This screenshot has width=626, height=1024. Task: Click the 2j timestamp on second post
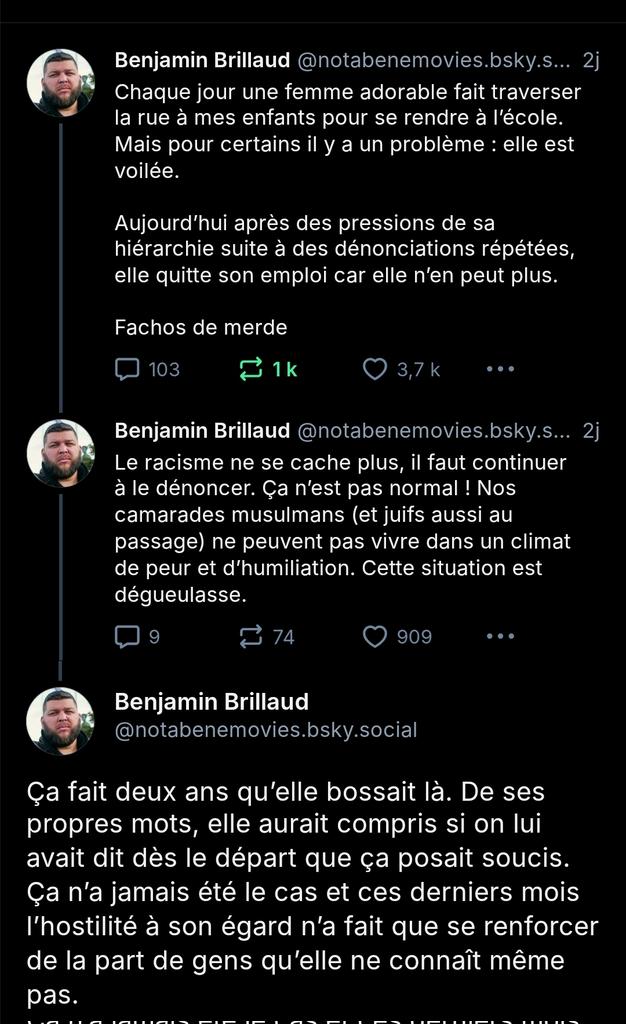click(591, 430)
